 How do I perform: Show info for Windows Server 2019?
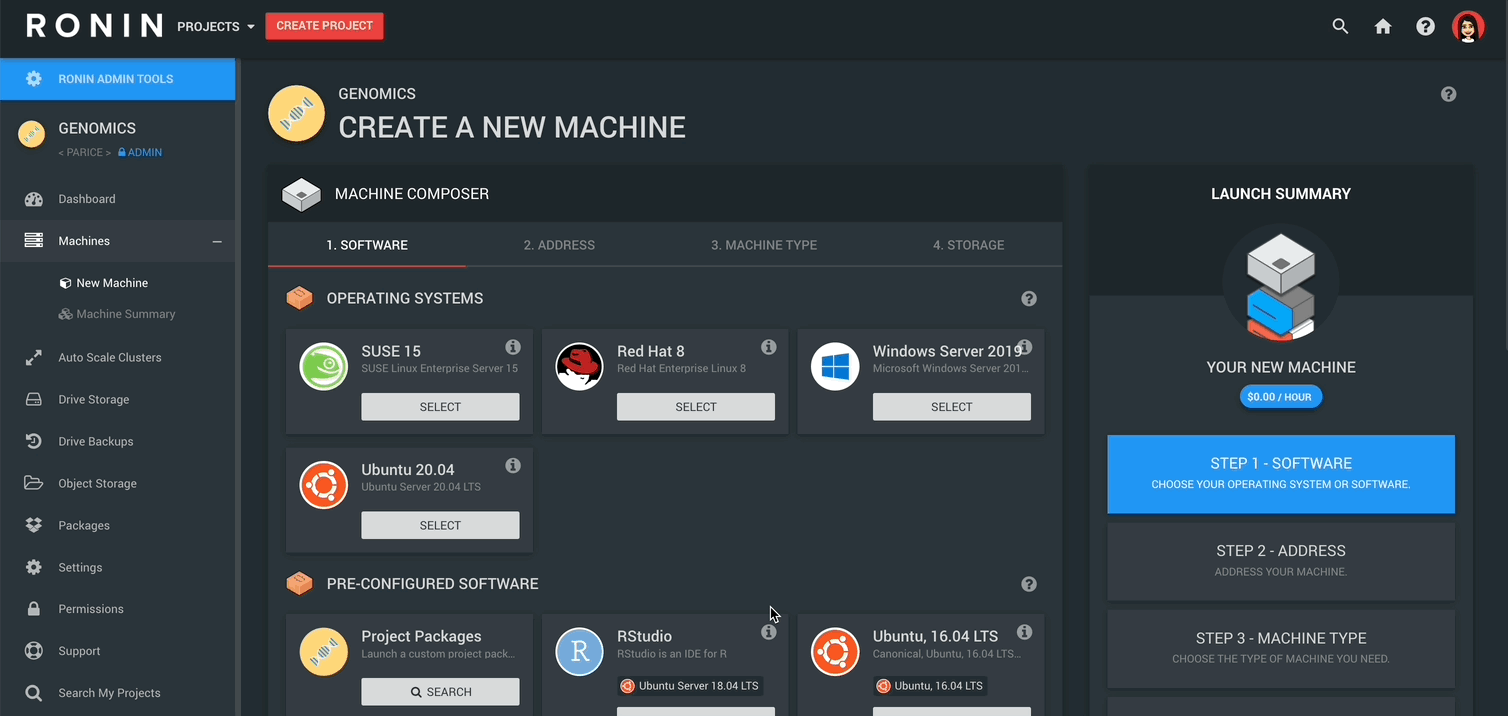click(x=1025, y=347)
